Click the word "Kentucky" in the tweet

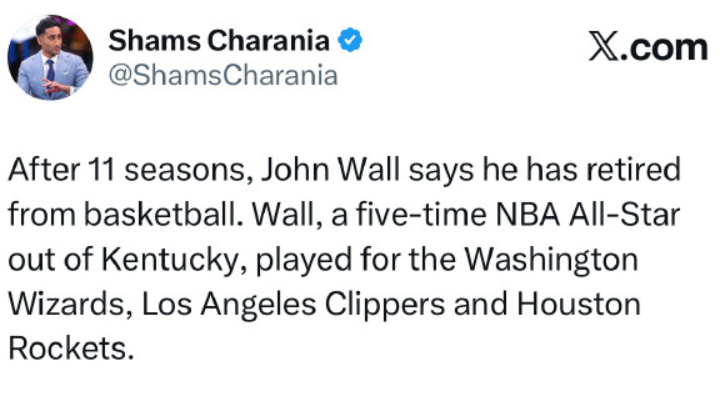[169, 260]
